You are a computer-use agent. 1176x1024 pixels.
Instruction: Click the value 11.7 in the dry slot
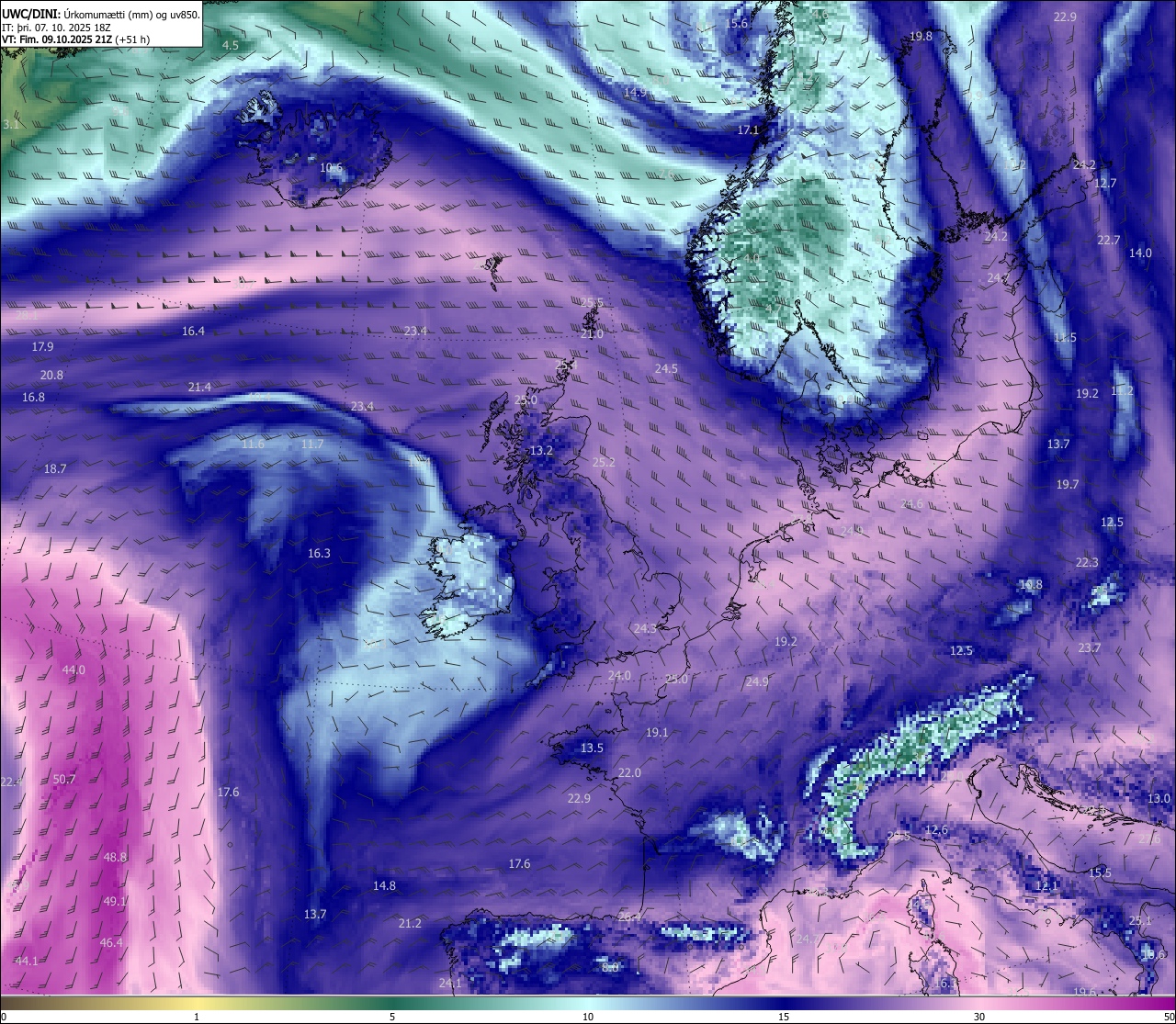click(x=312, y=444)
